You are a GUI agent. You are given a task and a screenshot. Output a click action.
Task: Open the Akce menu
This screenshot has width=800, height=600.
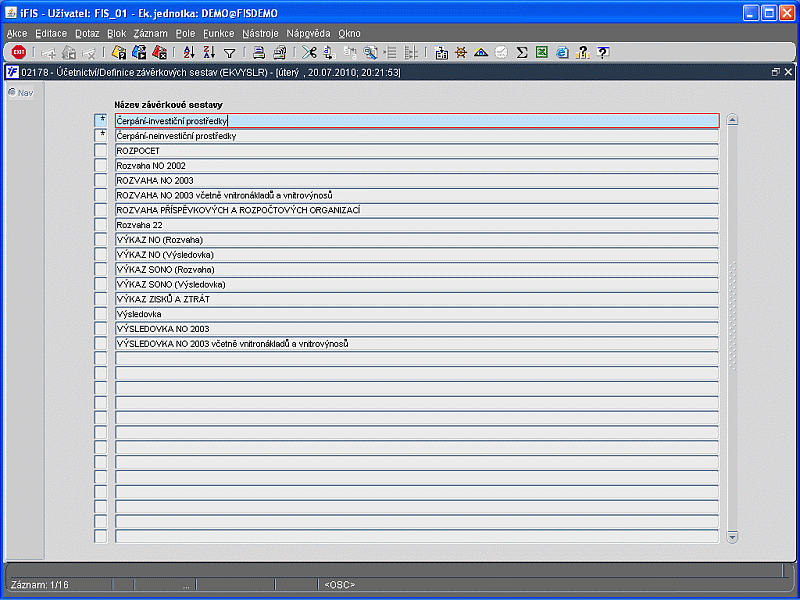point(17,34)
